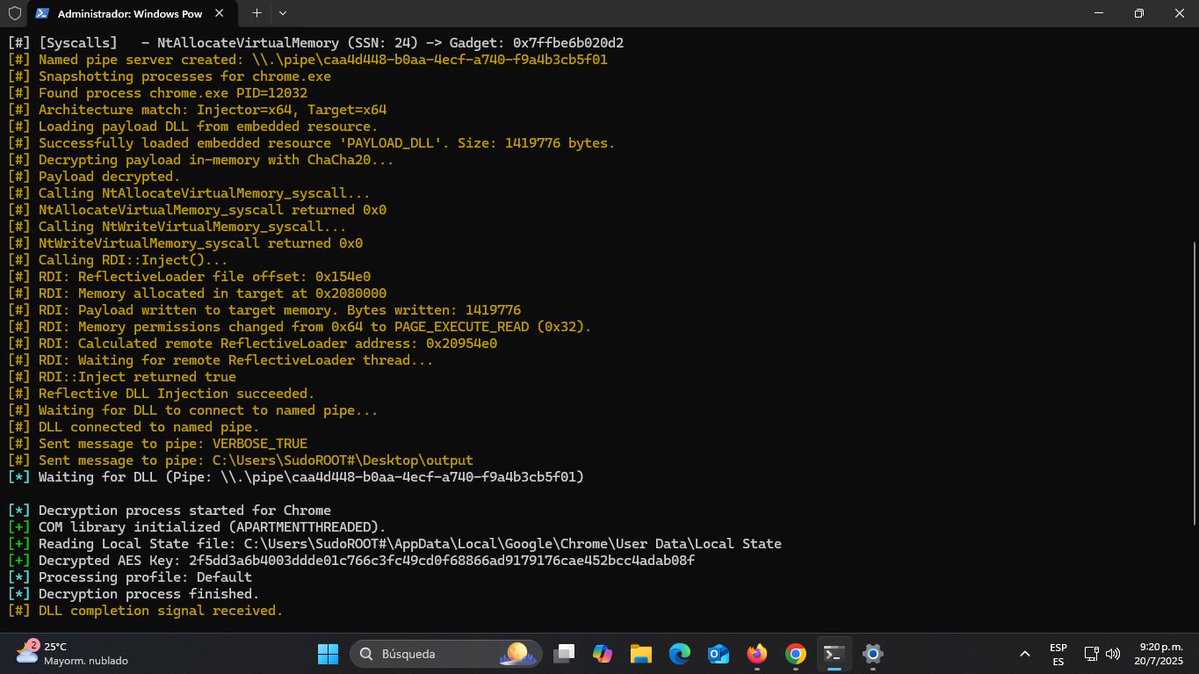
Task: Expand the new tab profile dropdown
Action: pyautogui.click(x=283, y=13)
